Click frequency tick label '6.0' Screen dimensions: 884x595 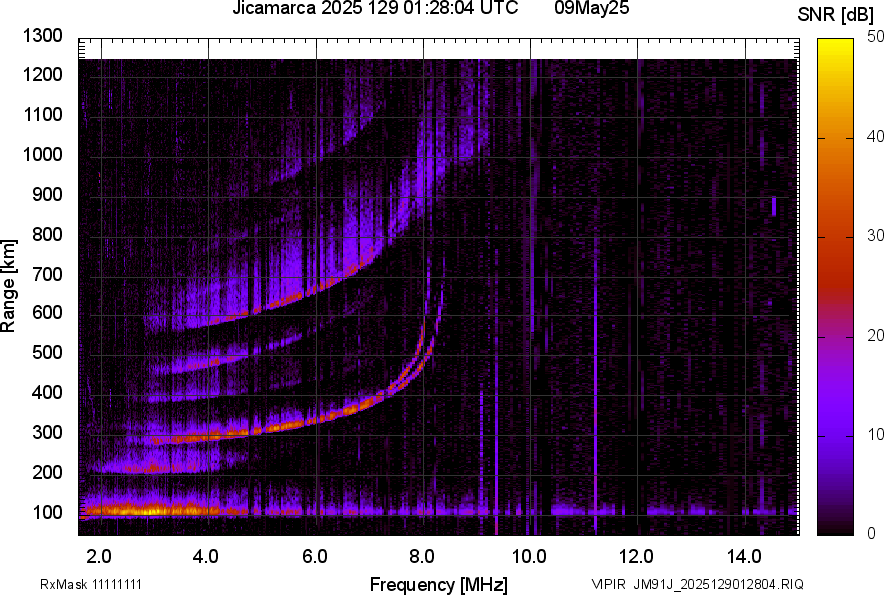pyautogui.click(x=315, y=557)
